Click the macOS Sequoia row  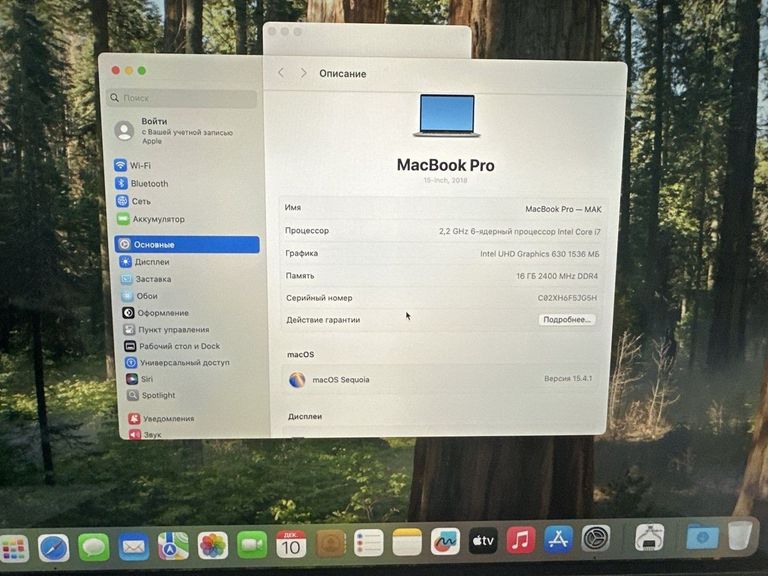pyautogui.click(x=440, y=380)
